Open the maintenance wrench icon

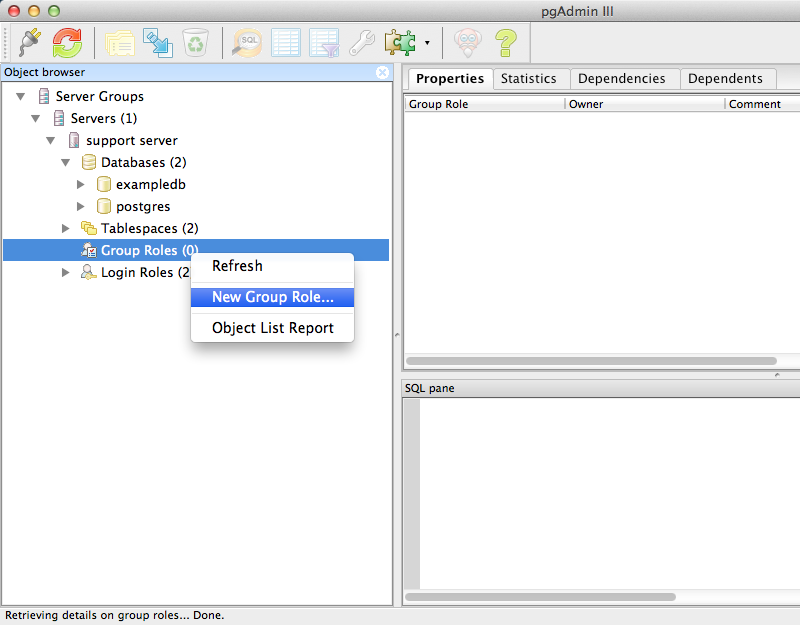pos(360,43)
